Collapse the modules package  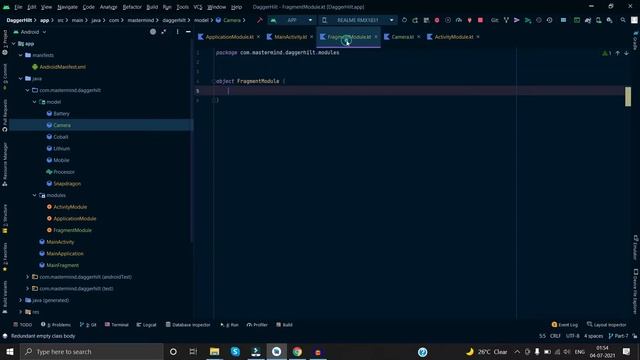point(34,195)
